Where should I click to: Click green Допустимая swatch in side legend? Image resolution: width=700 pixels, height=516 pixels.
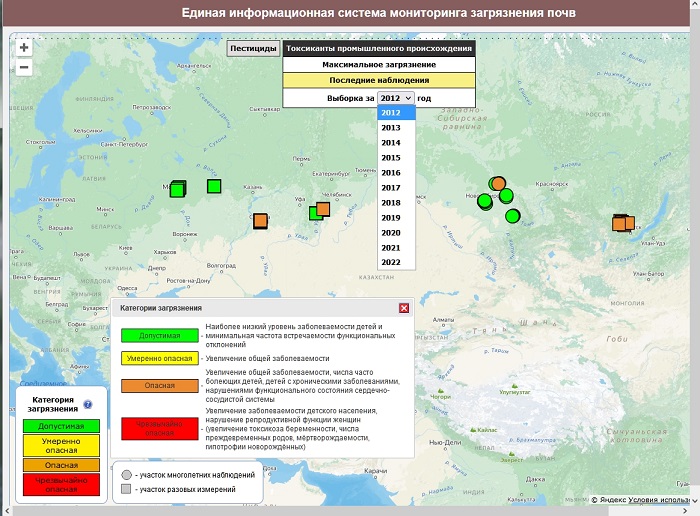pos(61,426)
